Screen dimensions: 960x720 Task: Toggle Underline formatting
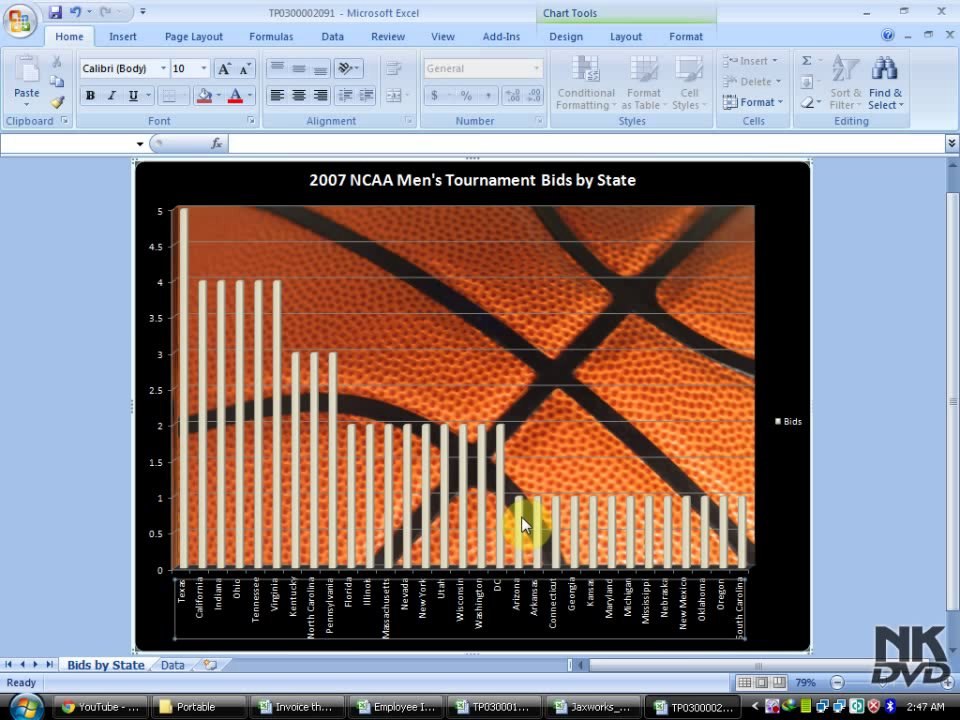click(133, 96)
